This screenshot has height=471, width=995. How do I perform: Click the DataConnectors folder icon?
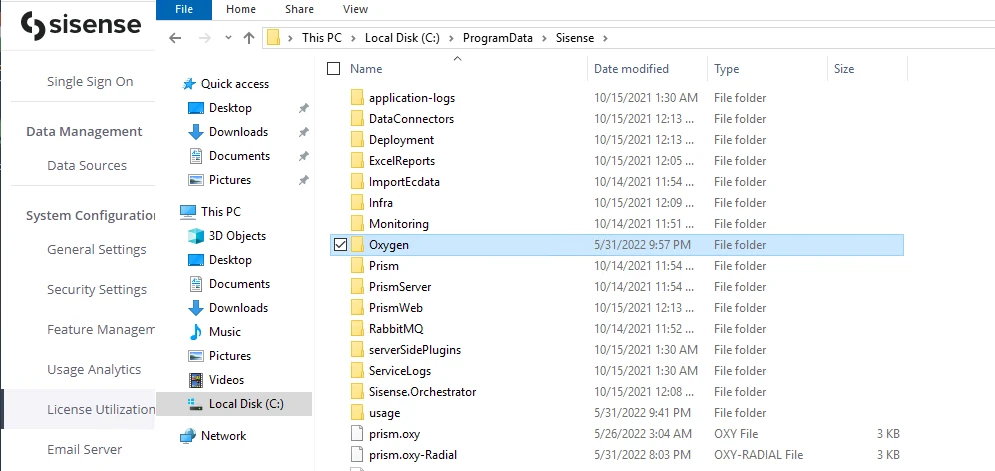tap(357, 119)
